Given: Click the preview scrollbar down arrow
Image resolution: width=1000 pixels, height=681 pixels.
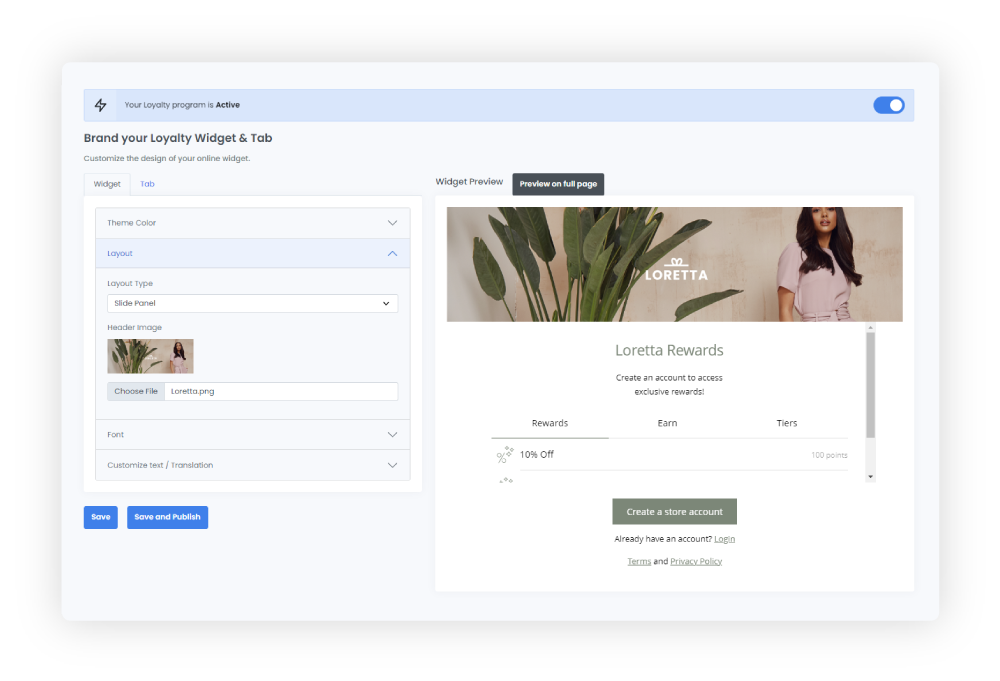Looking at the screenshot, I should click(871, 477).
